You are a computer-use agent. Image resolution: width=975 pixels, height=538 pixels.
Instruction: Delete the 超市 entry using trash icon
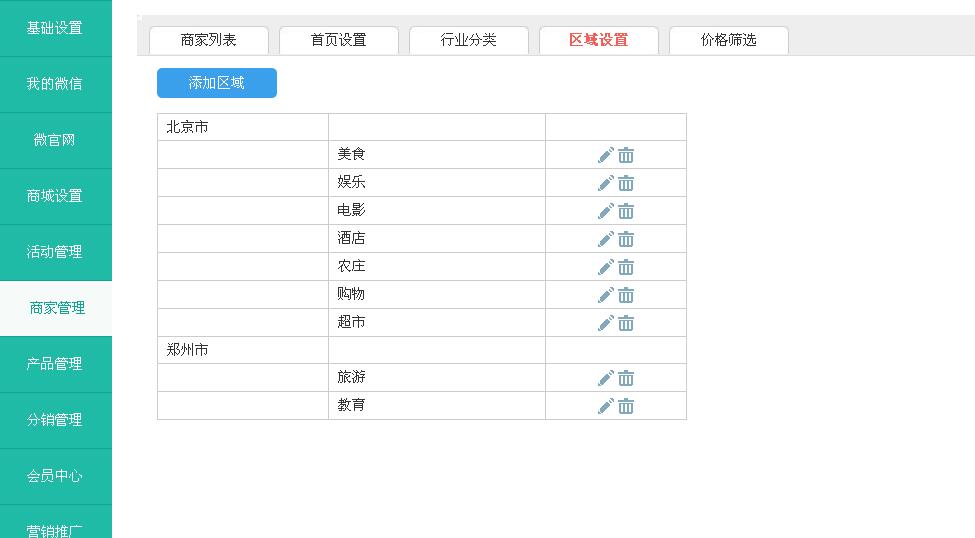click(626, 323)
